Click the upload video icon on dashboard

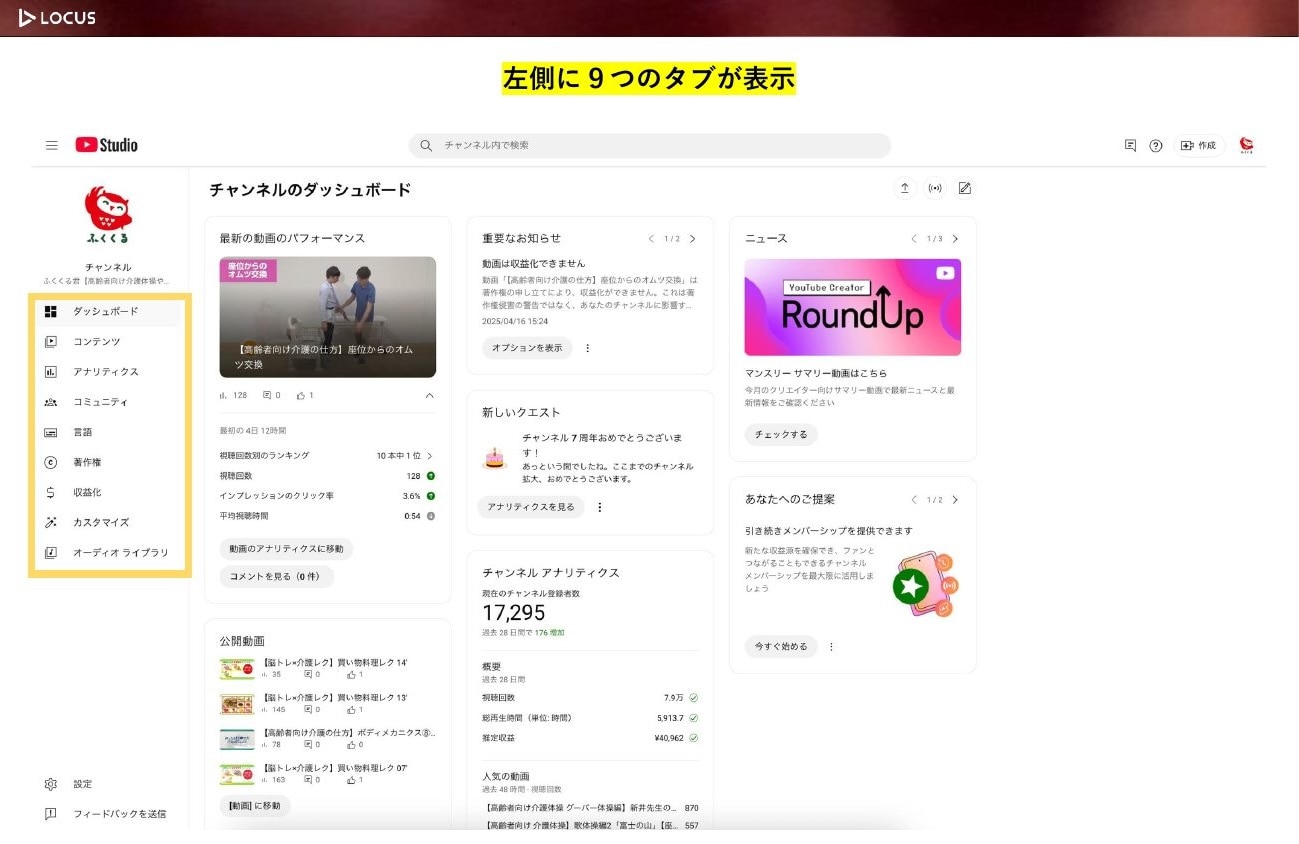904,188
